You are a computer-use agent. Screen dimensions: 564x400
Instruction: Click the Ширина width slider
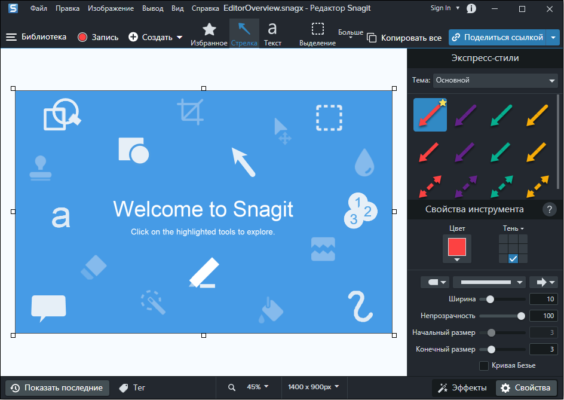tap(502, 299)
